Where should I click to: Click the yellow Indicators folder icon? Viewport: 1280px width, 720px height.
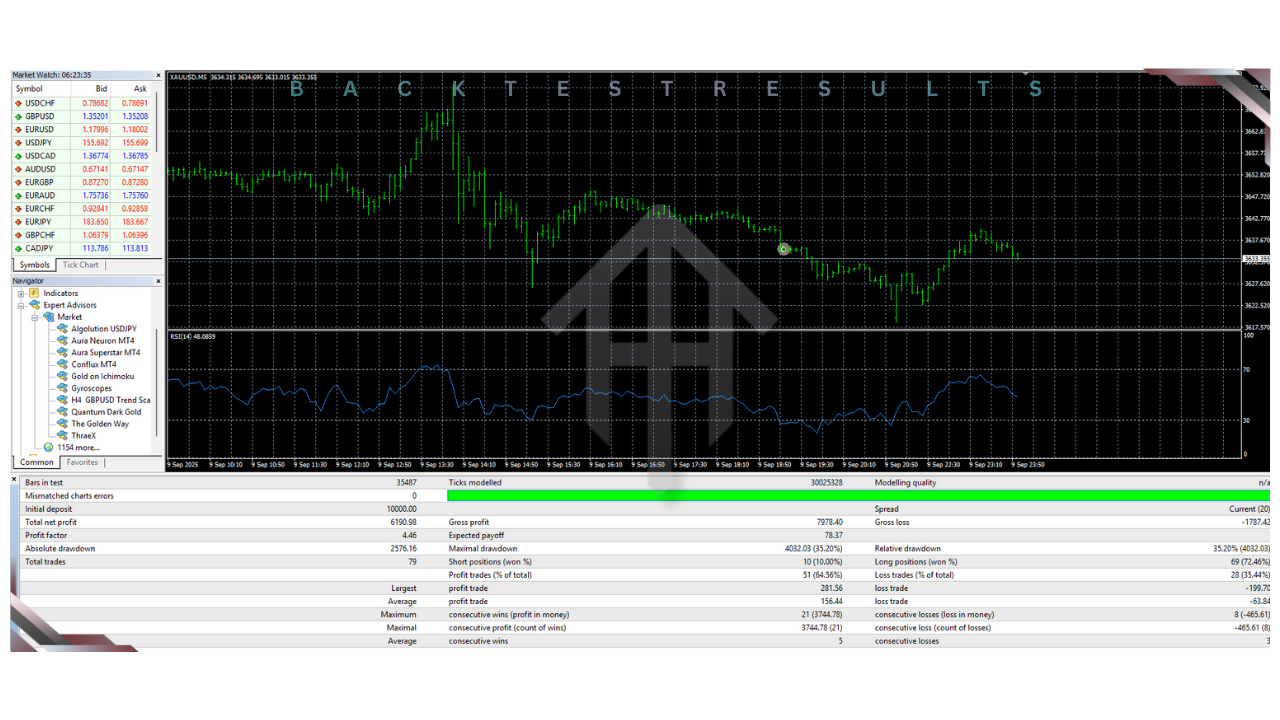(34, 293)
